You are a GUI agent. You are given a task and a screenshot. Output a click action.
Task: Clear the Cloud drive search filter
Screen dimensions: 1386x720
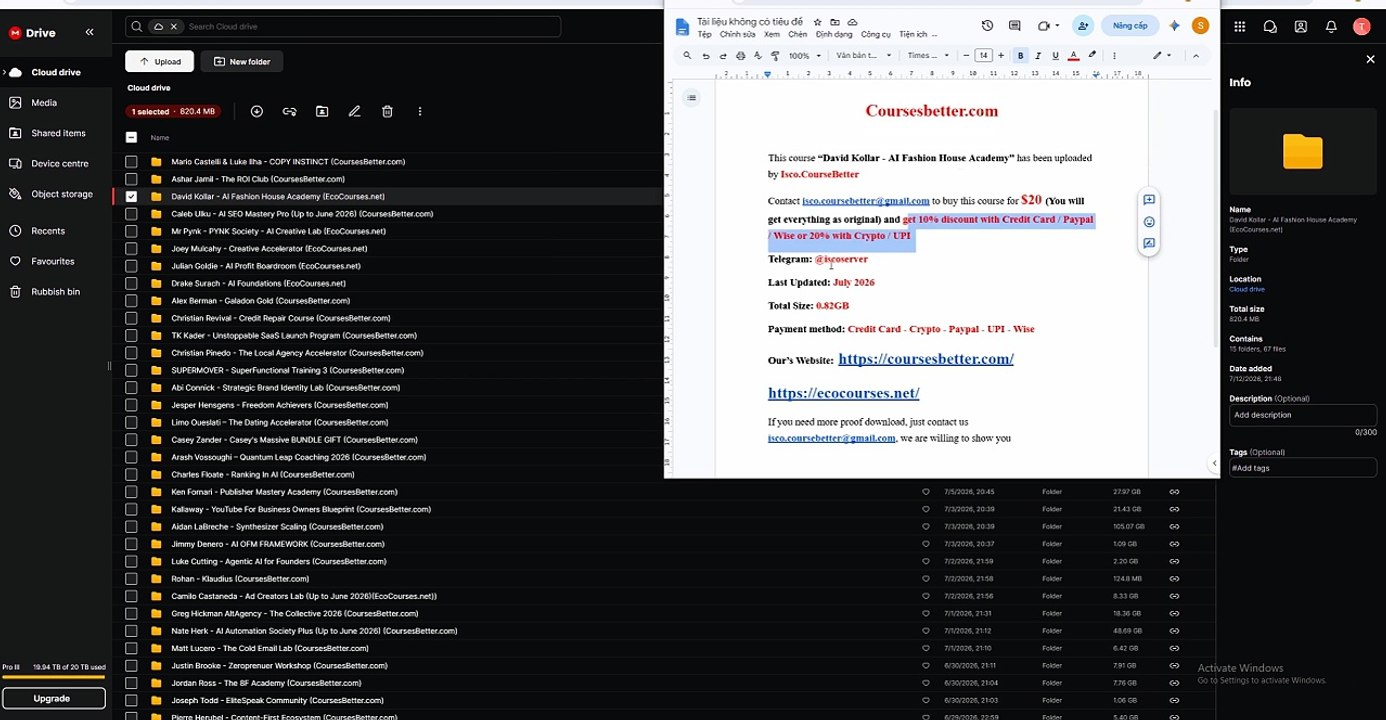click(174, 26)
